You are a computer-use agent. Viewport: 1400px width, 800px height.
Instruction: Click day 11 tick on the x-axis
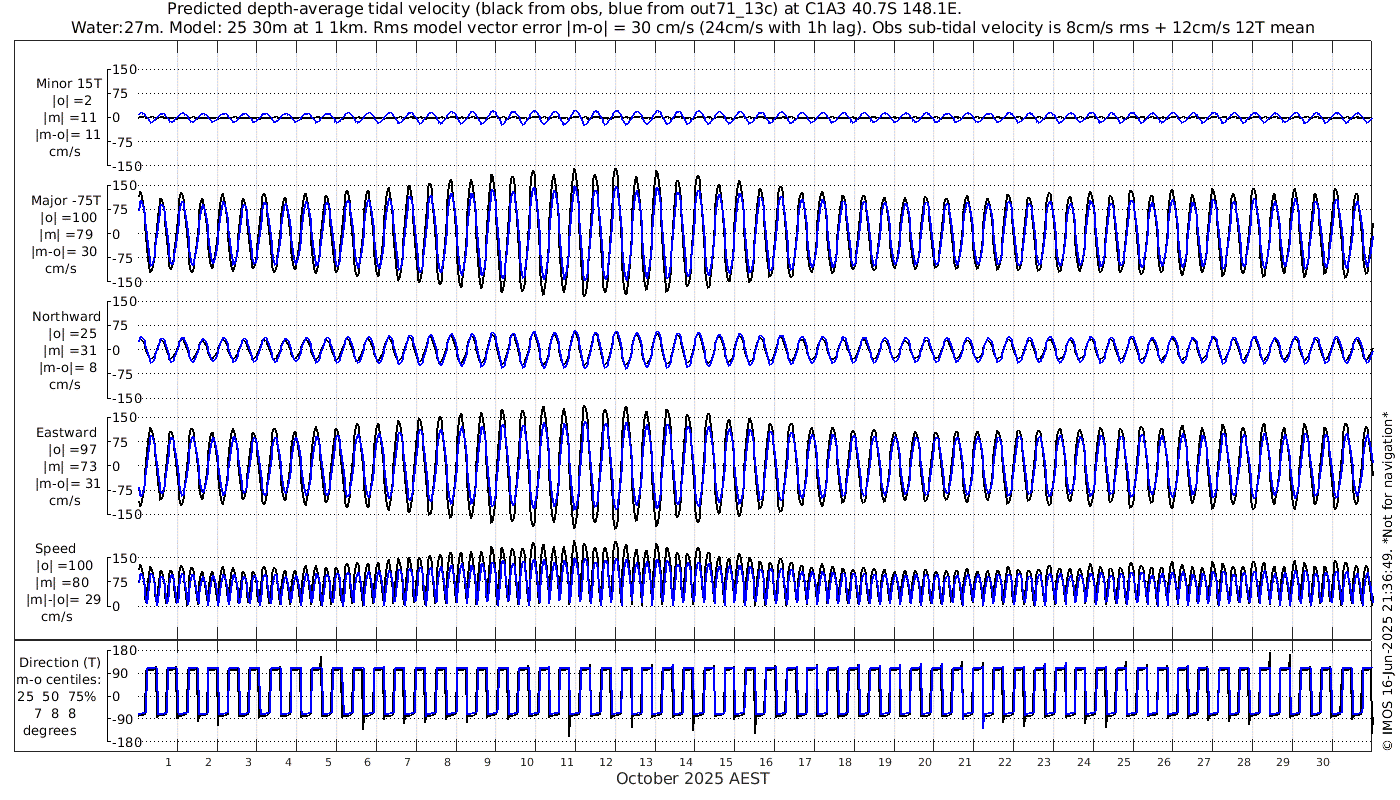coord(566,762)
